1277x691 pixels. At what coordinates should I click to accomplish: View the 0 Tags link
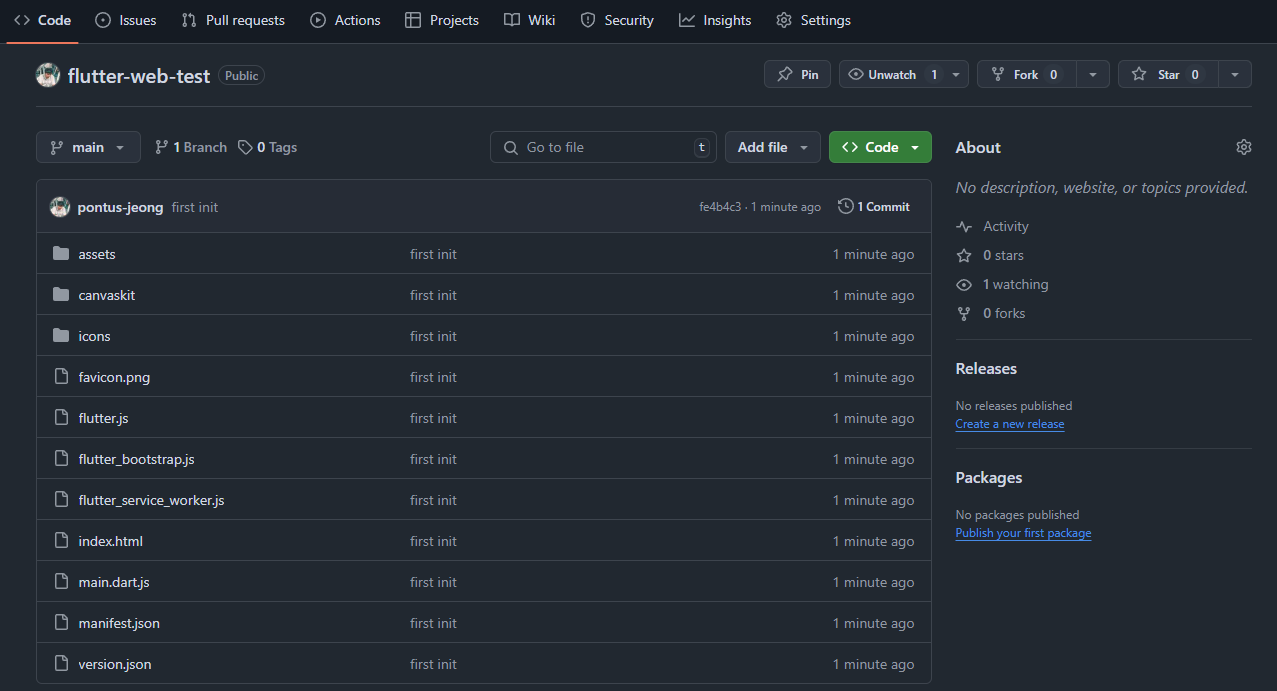click(267, 147)
